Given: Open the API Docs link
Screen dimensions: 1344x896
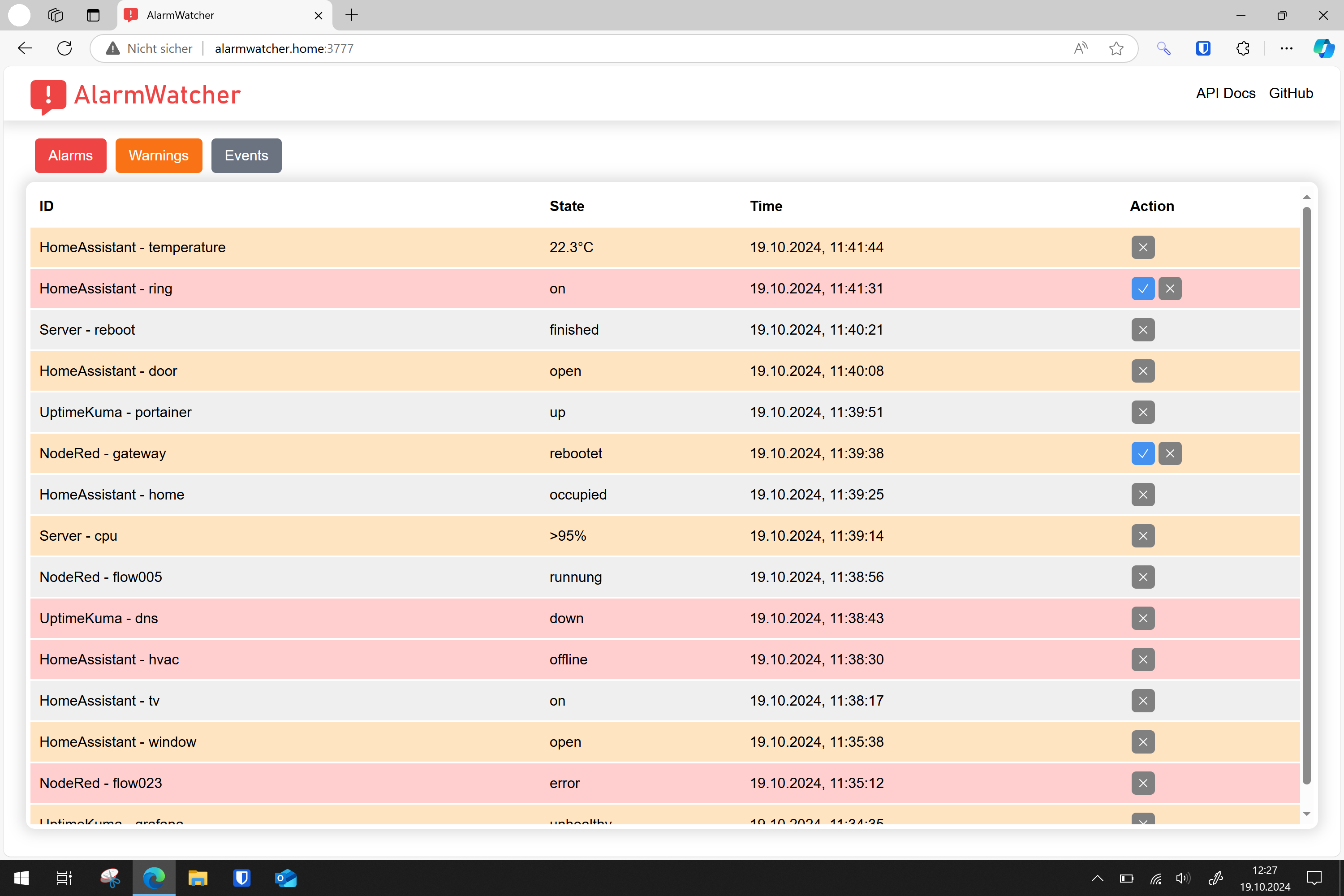Looking at the screenshot, I should tap(1225, 93).
